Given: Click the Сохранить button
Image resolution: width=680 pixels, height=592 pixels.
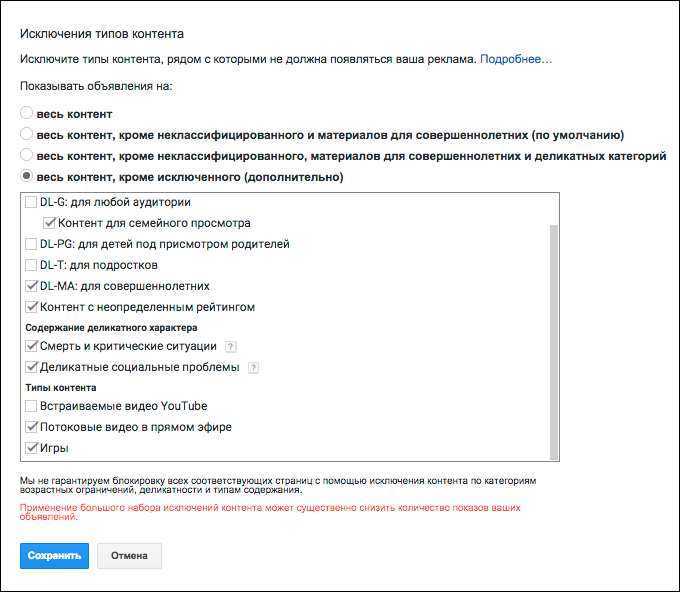Looking at the screenshot, I should (x=54, y=556).
